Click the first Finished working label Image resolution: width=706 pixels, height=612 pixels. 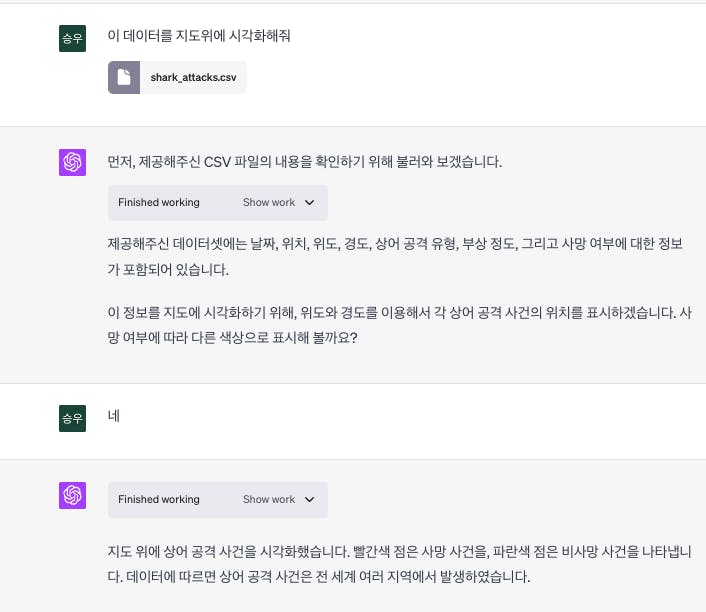tap(159, 202)
